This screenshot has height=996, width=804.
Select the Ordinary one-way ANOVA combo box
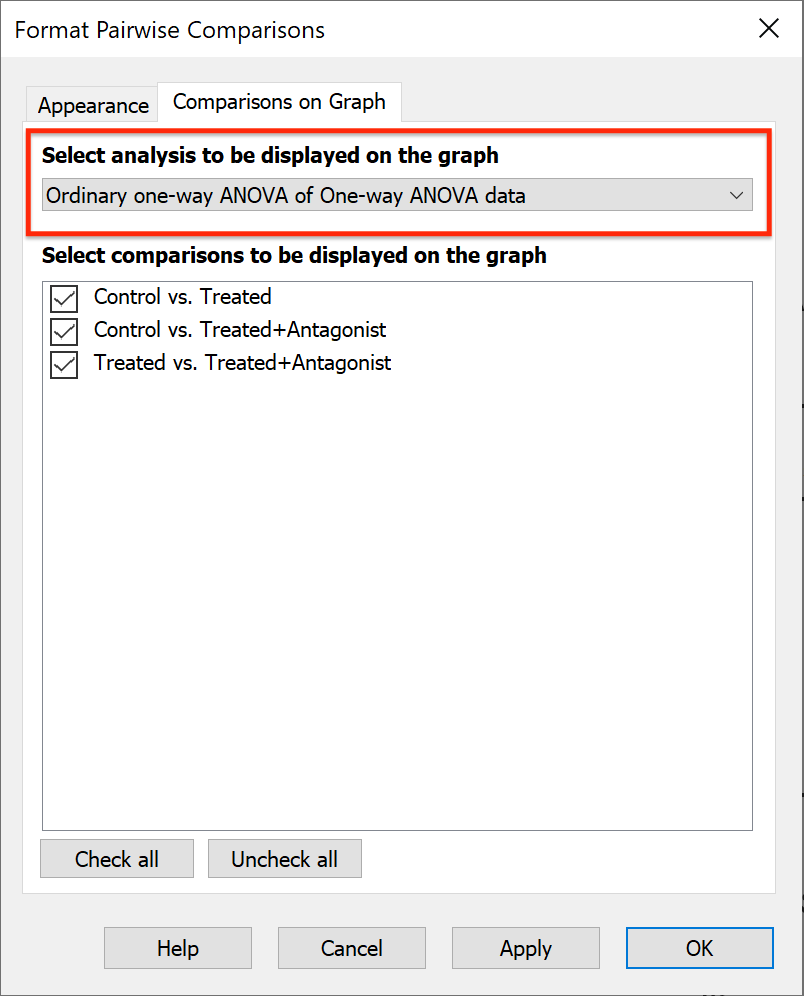395,195
